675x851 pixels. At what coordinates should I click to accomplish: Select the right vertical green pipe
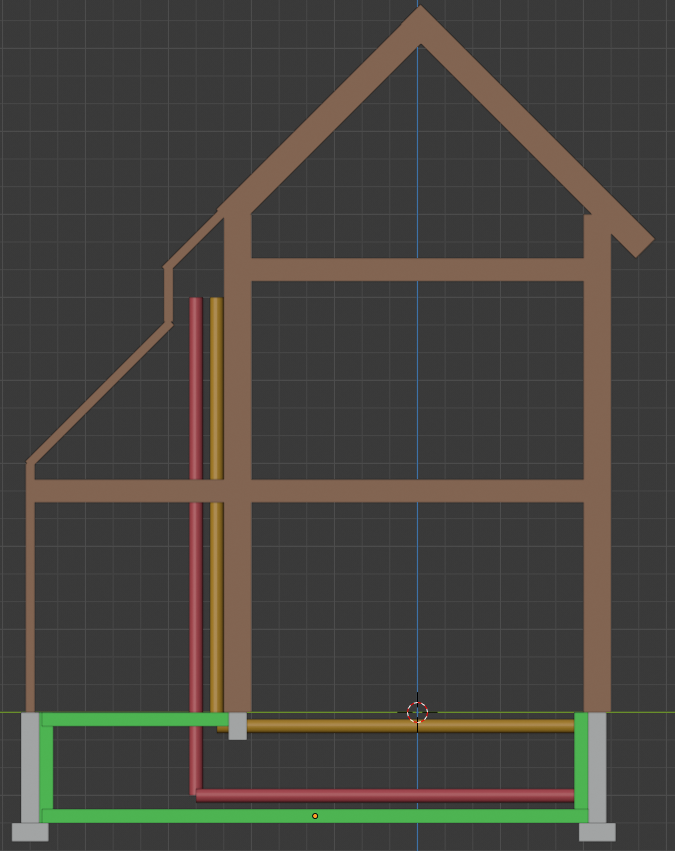coord(581,761)
